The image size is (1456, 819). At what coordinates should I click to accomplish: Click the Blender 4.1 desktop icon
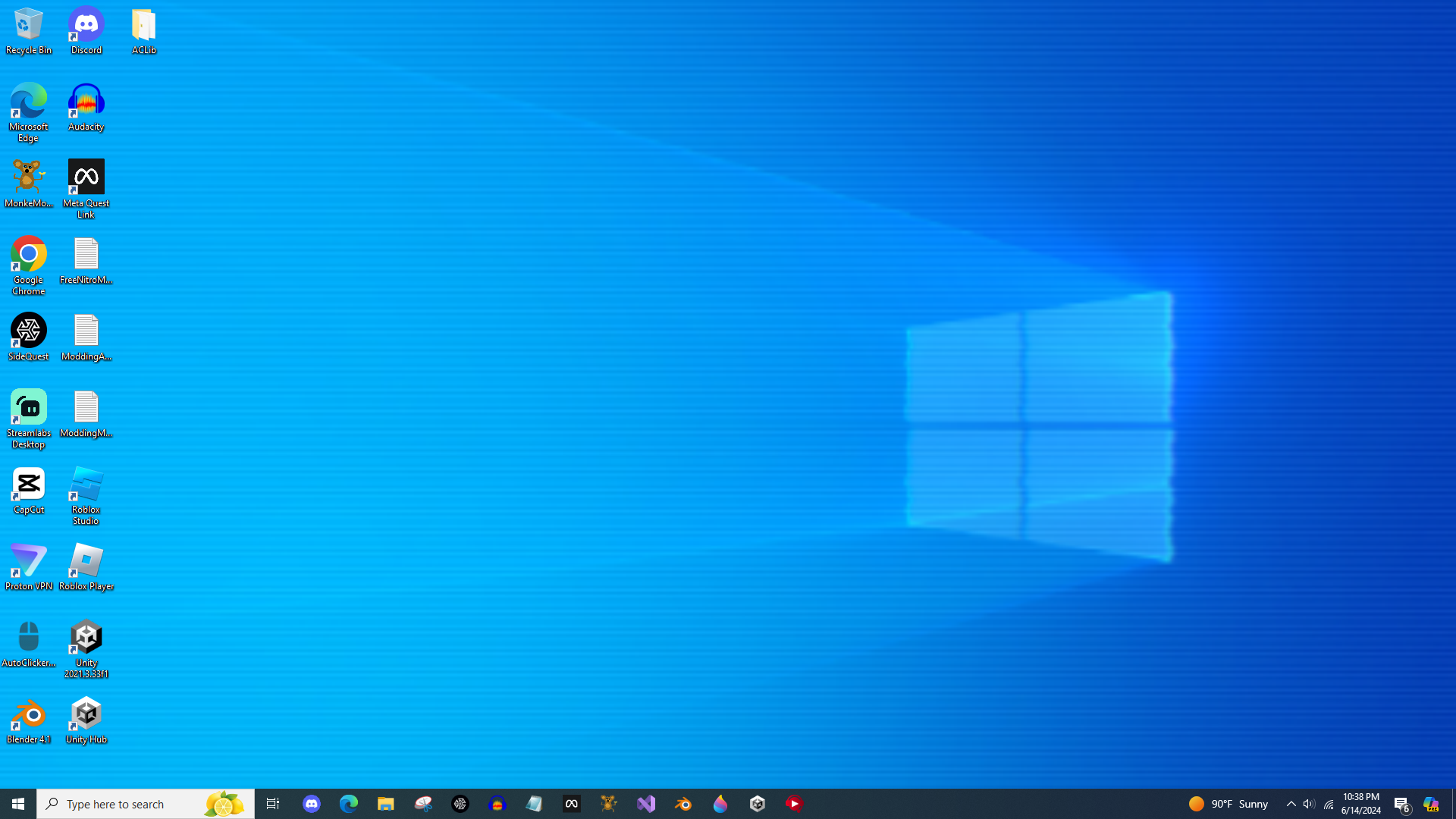pyautogui.click(x=29, y=720)
